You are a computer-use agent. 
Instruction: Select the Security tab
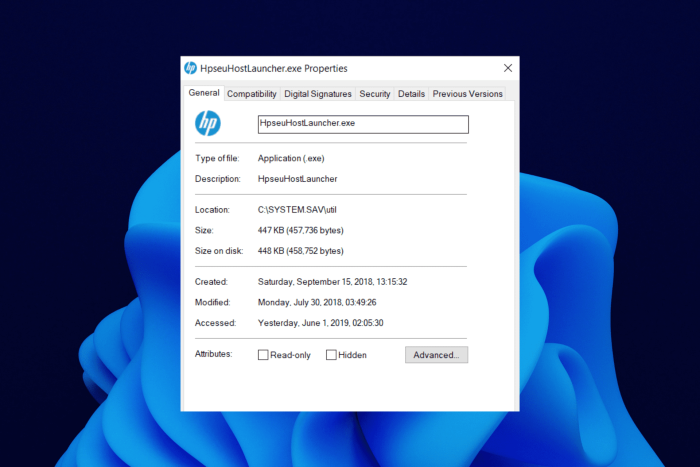[375, 94]
